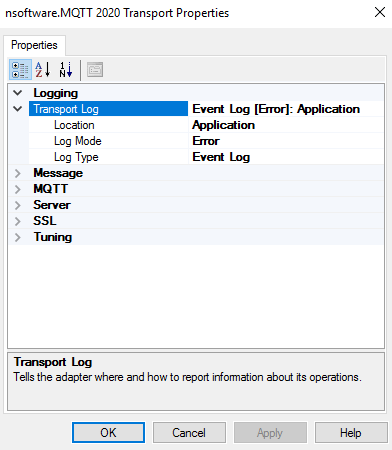
Task: Click the MQTT category label
Action: click(x=51, y=189)
